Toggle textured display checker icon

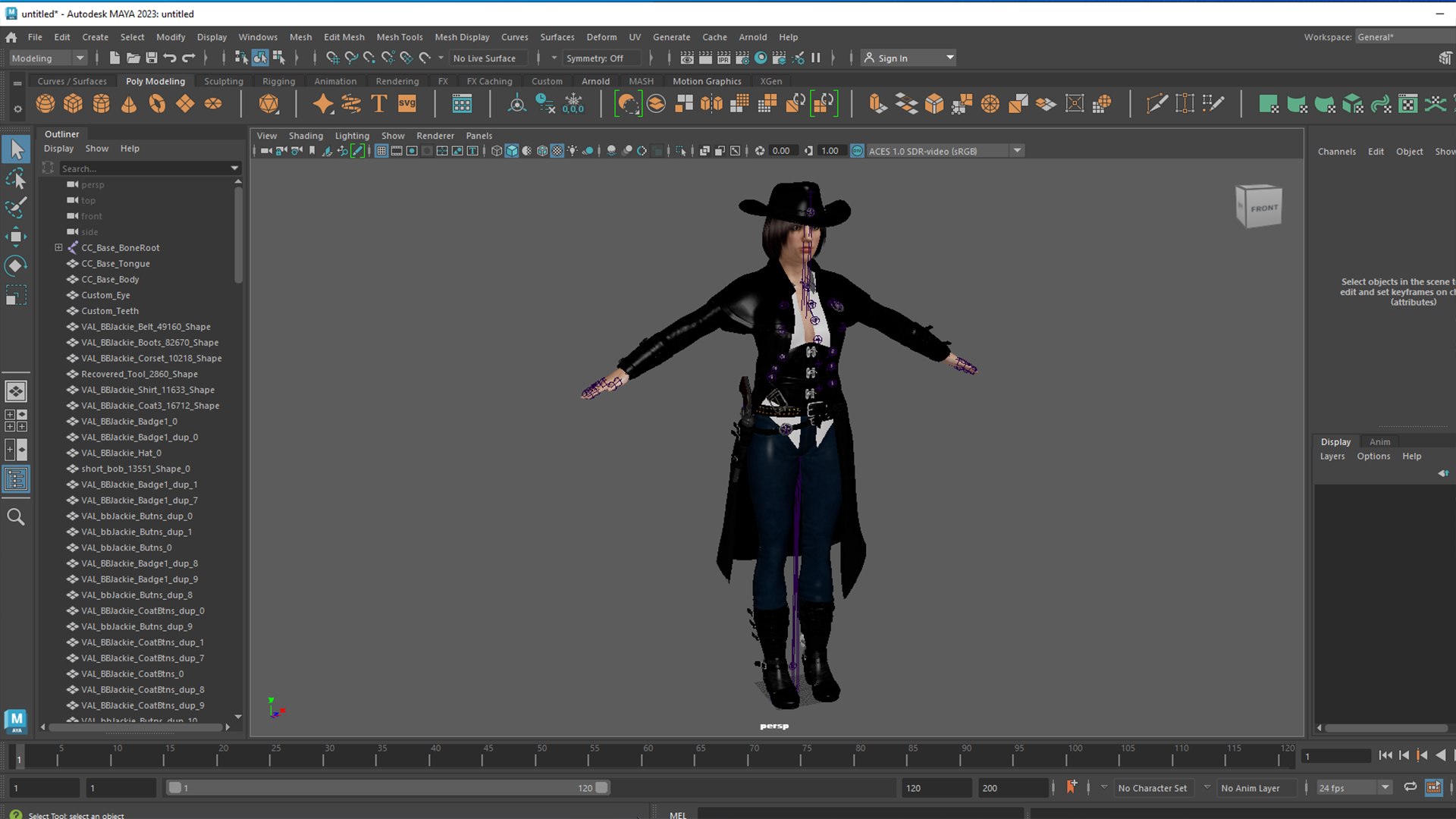click(x=557, y=151)
